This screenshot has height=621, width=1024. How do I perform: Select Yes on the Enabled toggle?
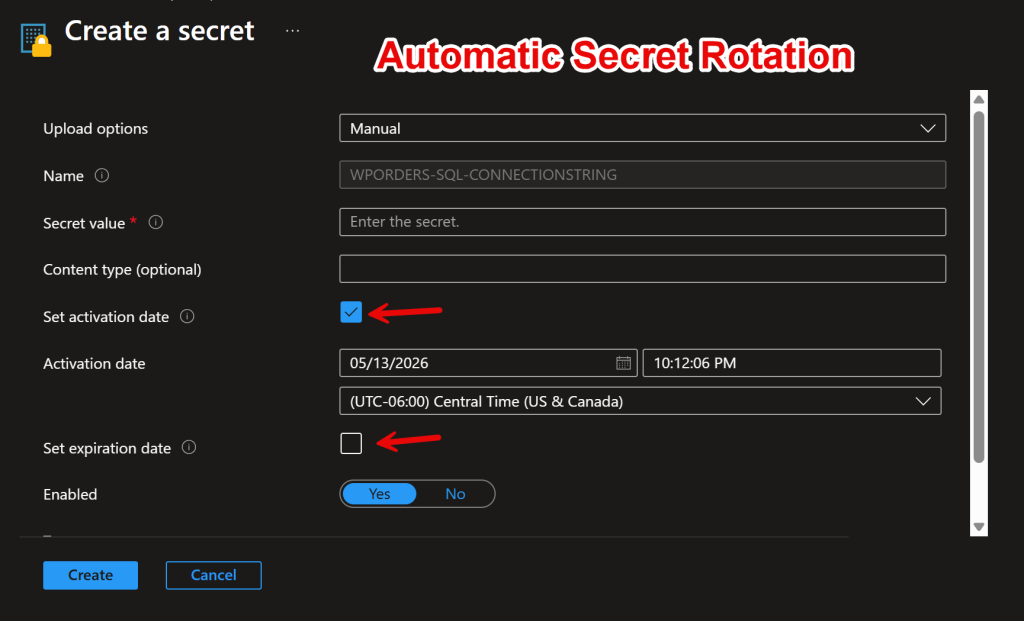click(x=379, y=494)
